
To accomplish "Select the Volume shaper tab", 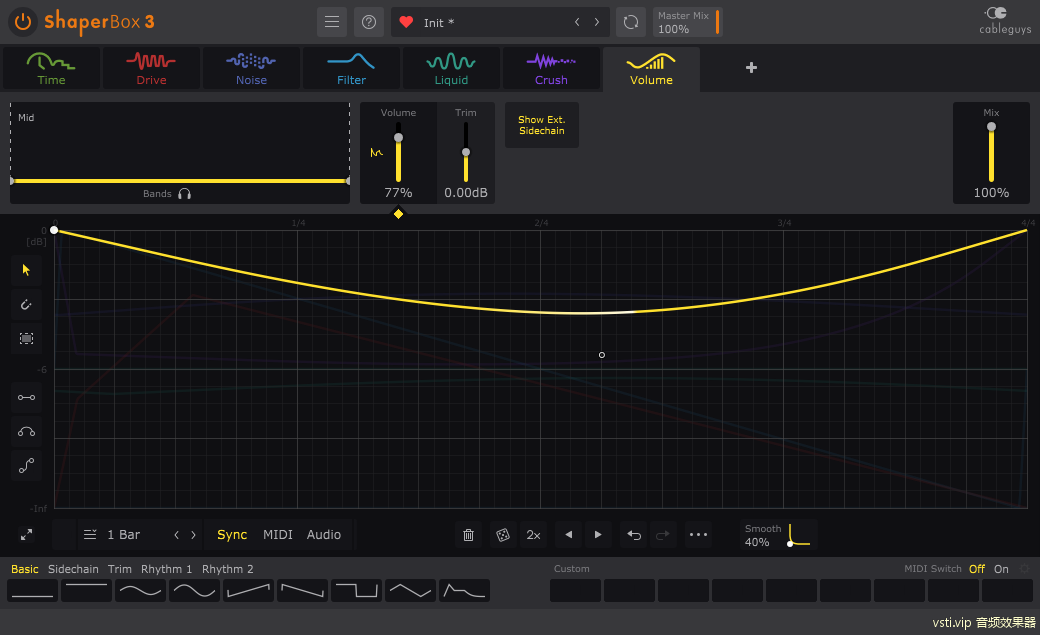I will tap(651, 69).
